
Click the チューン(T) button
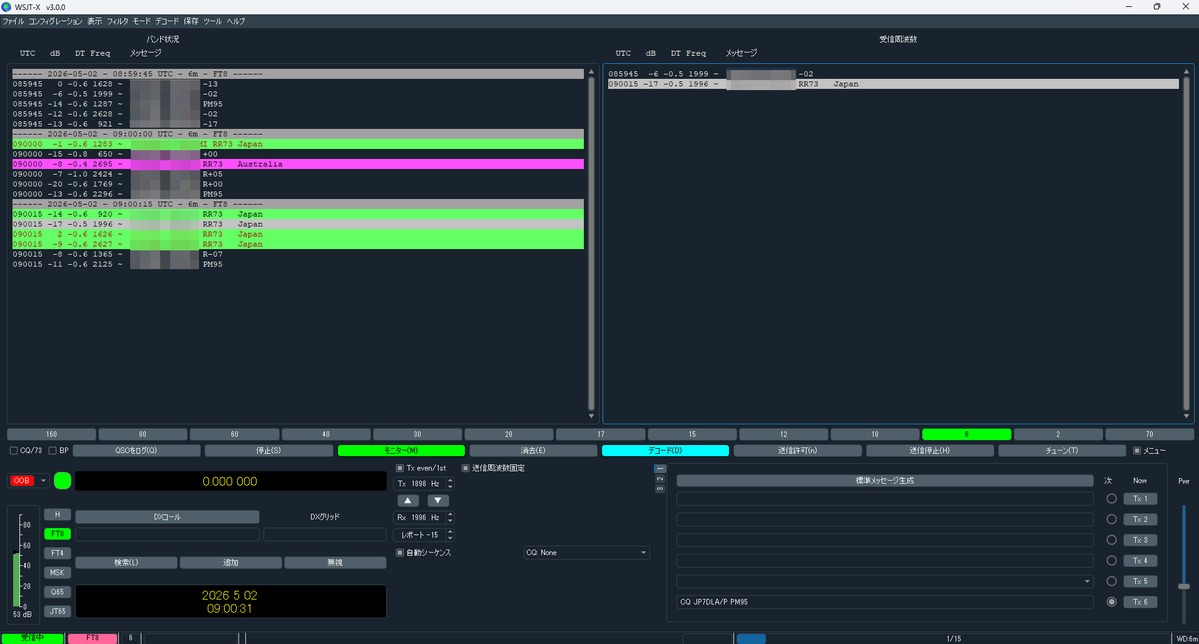(x=1062, y=450)
